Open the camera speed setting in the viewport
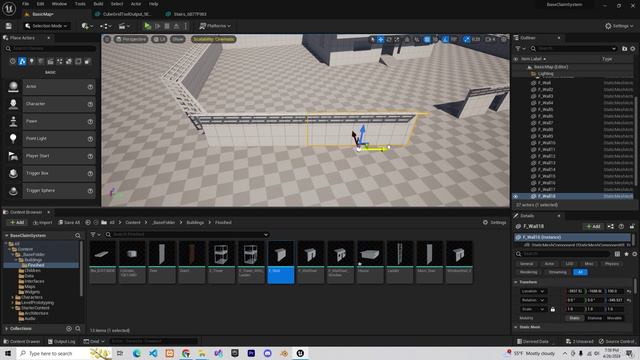Viewport: 640px width, 360px height. 490,39
